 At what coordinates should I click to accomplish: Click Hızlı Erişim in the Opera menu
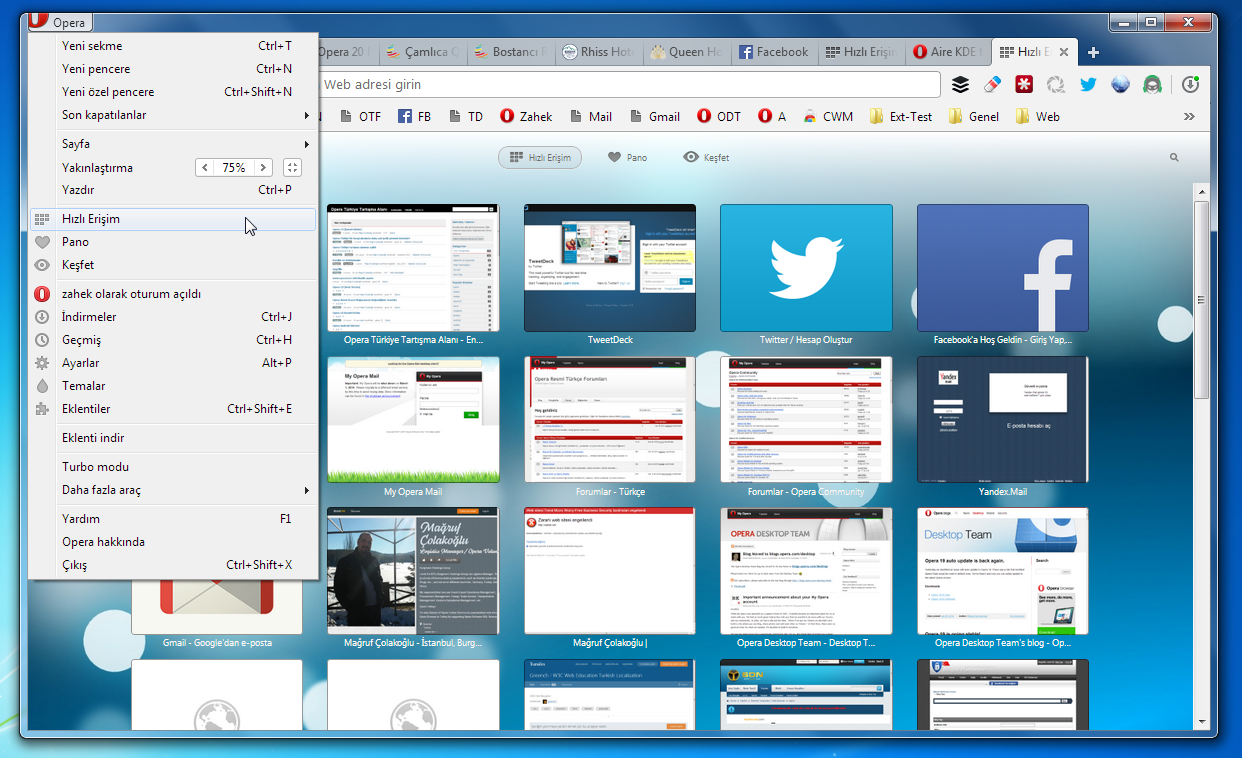[x=173, y=219]
